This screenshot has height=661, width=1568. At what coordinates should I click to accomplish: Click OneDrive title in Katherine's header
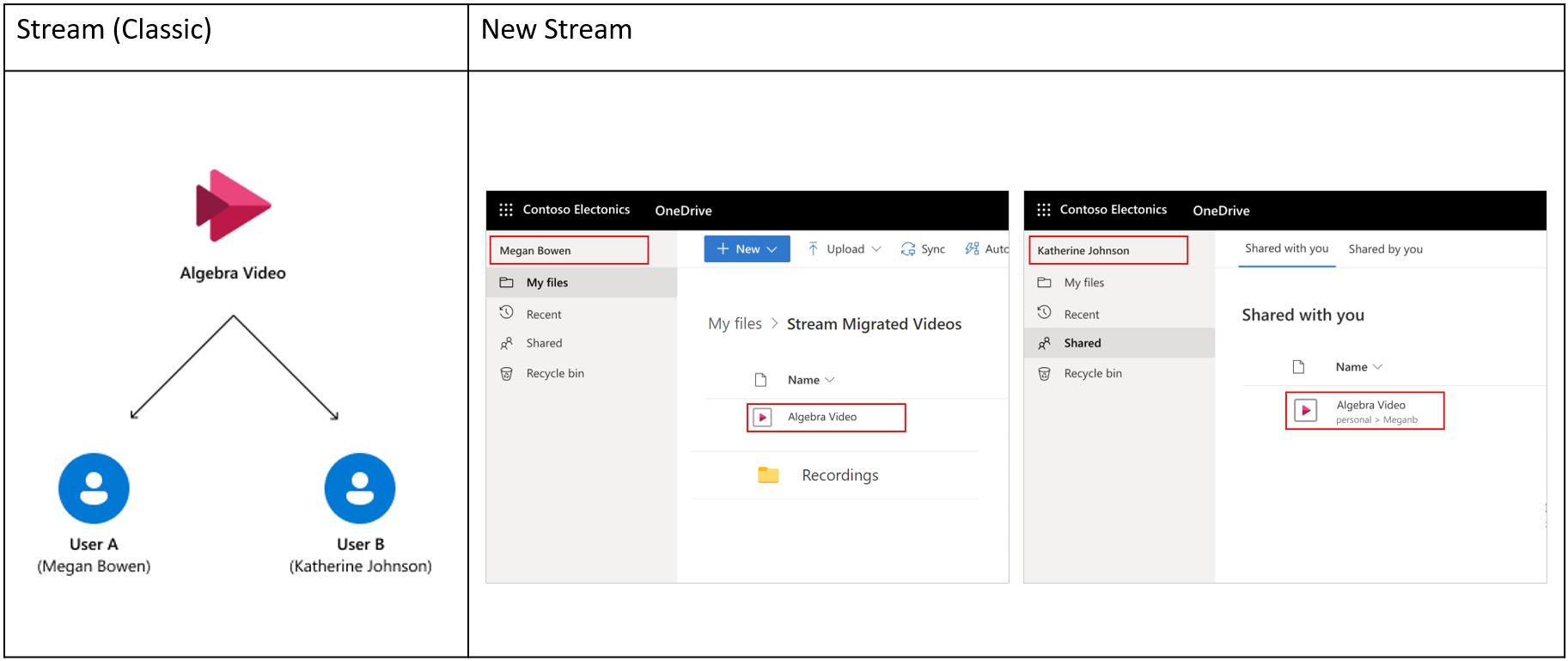point(1221,211)
